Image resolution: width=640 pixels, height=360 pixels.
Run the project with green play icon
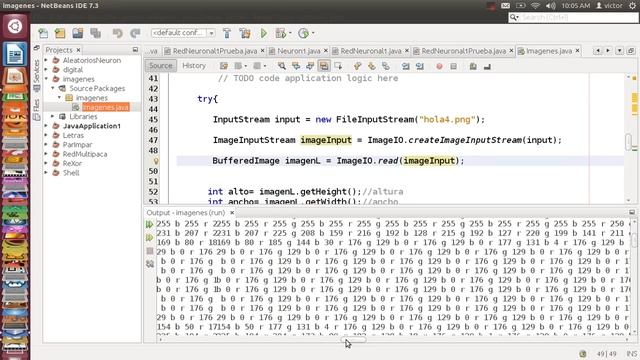(x=264, y=33)
